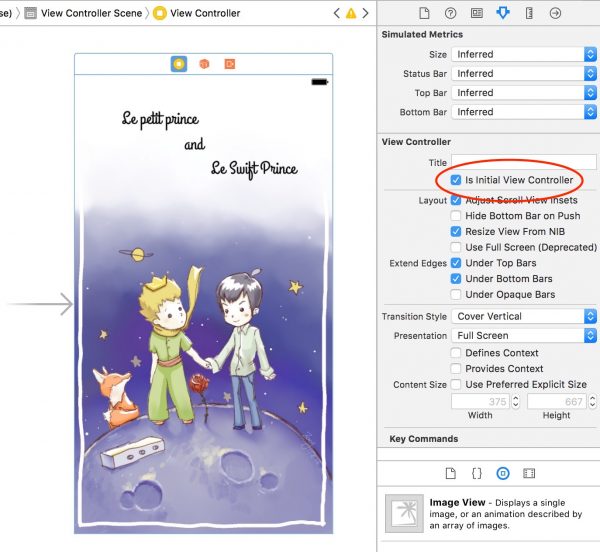600x552 pixels.
Task: Click the Width stepper arrows
Action: [516, 401]
